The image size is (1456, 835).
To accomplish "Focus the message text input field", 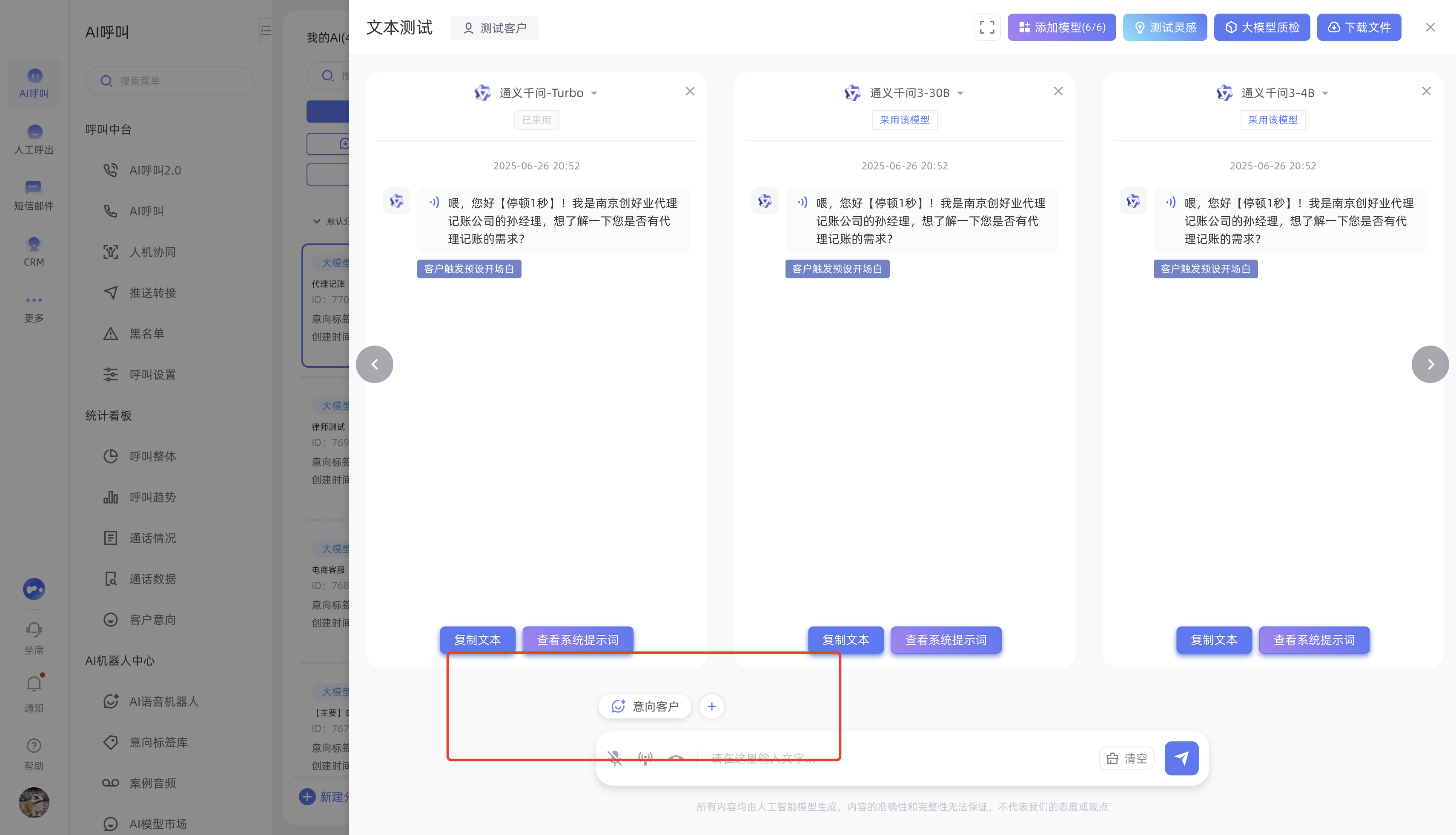I will [898, 759].
